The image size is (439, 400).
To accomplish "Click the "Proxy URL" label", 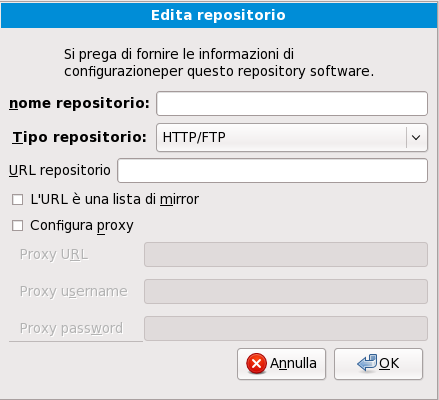I will coord(54,255).
